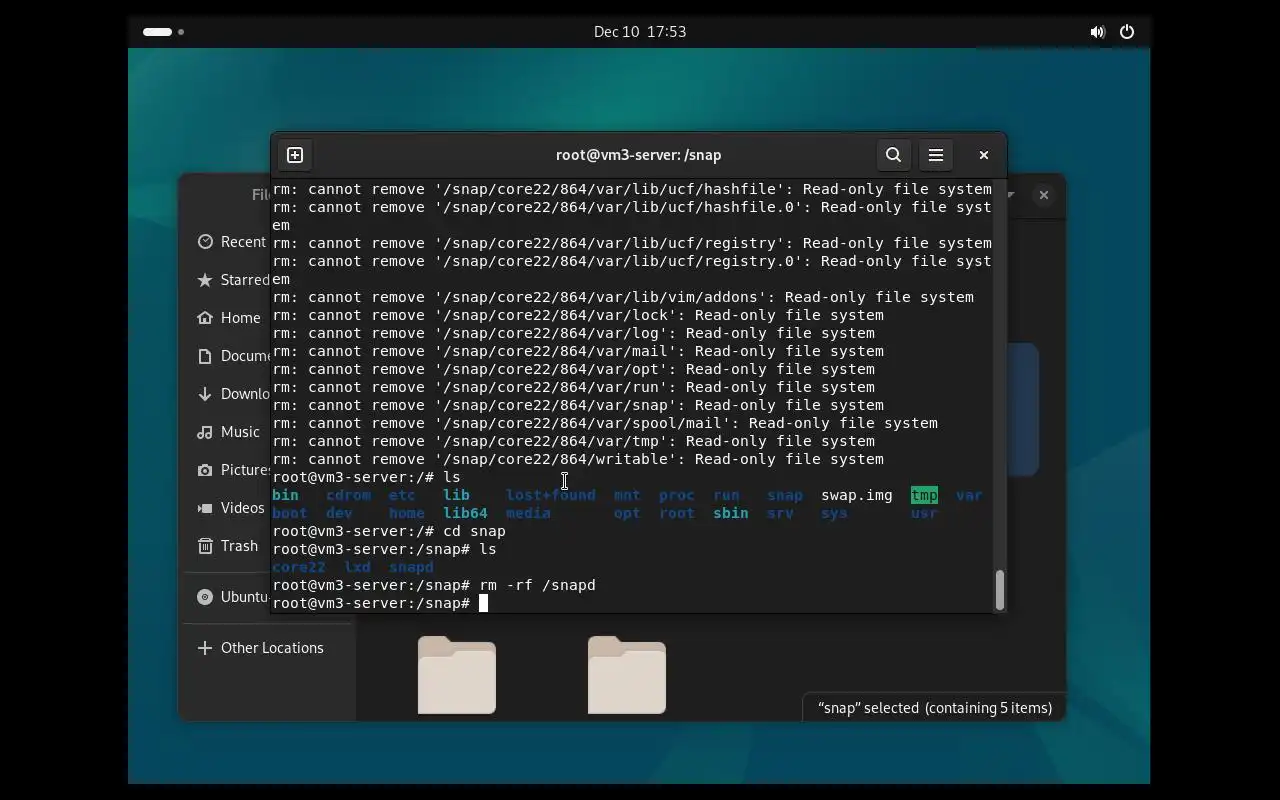Click the /snap/core22/864/var/spool/mail error line
This screenshot has width=1280, height=800.
click(605, 423)
